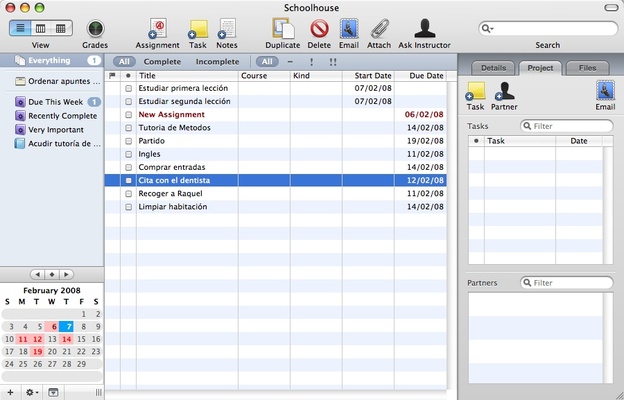Filter by low priority dash
This screenshot has width=624, height=400.
coord(290,62)
